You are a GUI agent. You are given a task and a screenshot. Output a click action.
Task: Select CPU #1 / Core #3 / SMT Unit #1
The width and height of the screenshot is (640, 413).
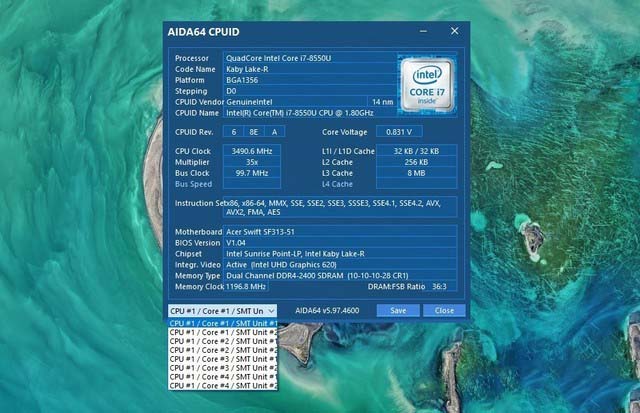point(223,359)
